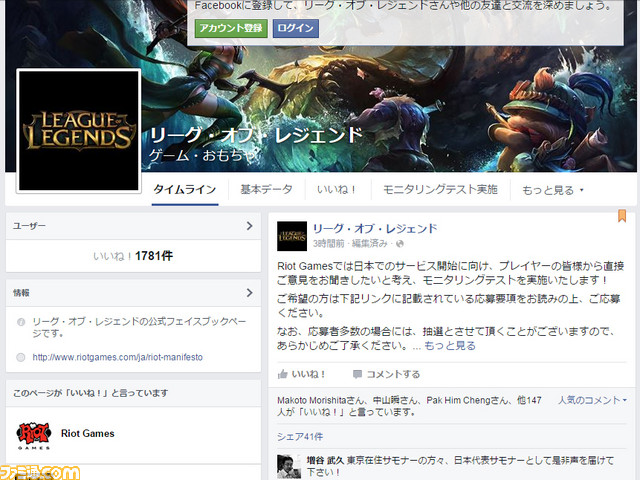
Task: Click the info icon beside page description
Action: [21, 322]
